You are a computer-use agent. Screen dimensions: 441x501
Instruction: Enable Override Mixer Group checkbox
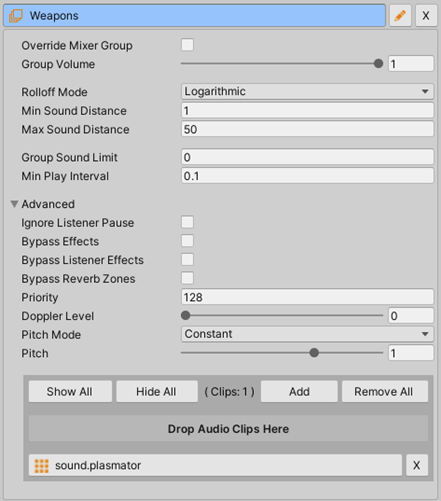(x=187, y=45)
